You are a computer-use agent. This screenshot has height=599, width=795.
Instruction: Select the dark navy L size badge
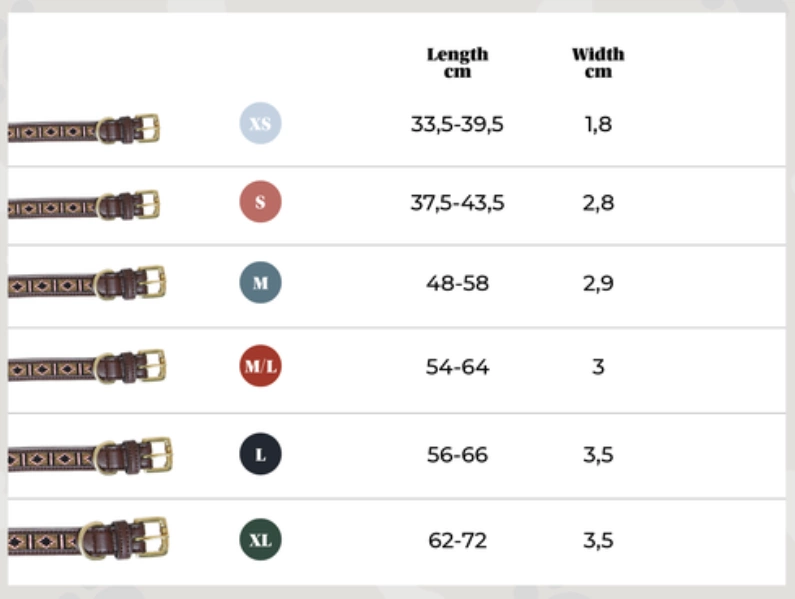[x=260, y=455]
